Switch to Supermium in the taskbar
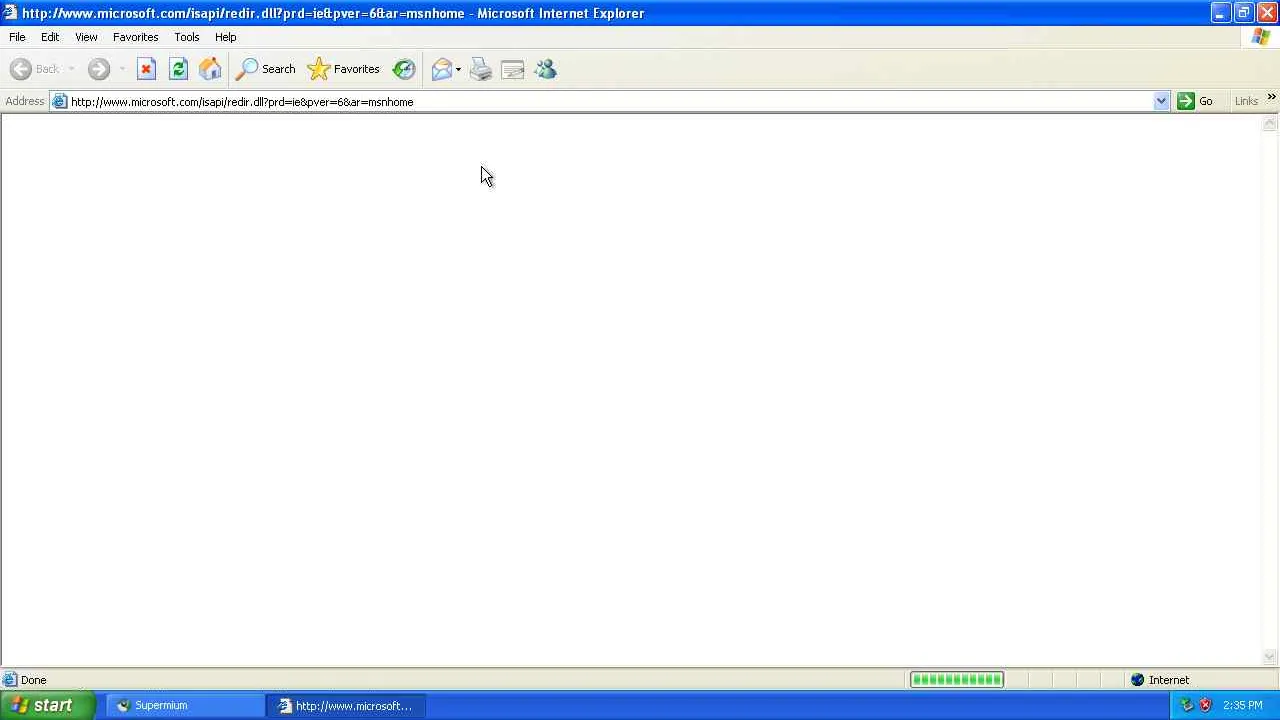The width and height of the screenshot is (1280, 720). (x=184, y=706)
